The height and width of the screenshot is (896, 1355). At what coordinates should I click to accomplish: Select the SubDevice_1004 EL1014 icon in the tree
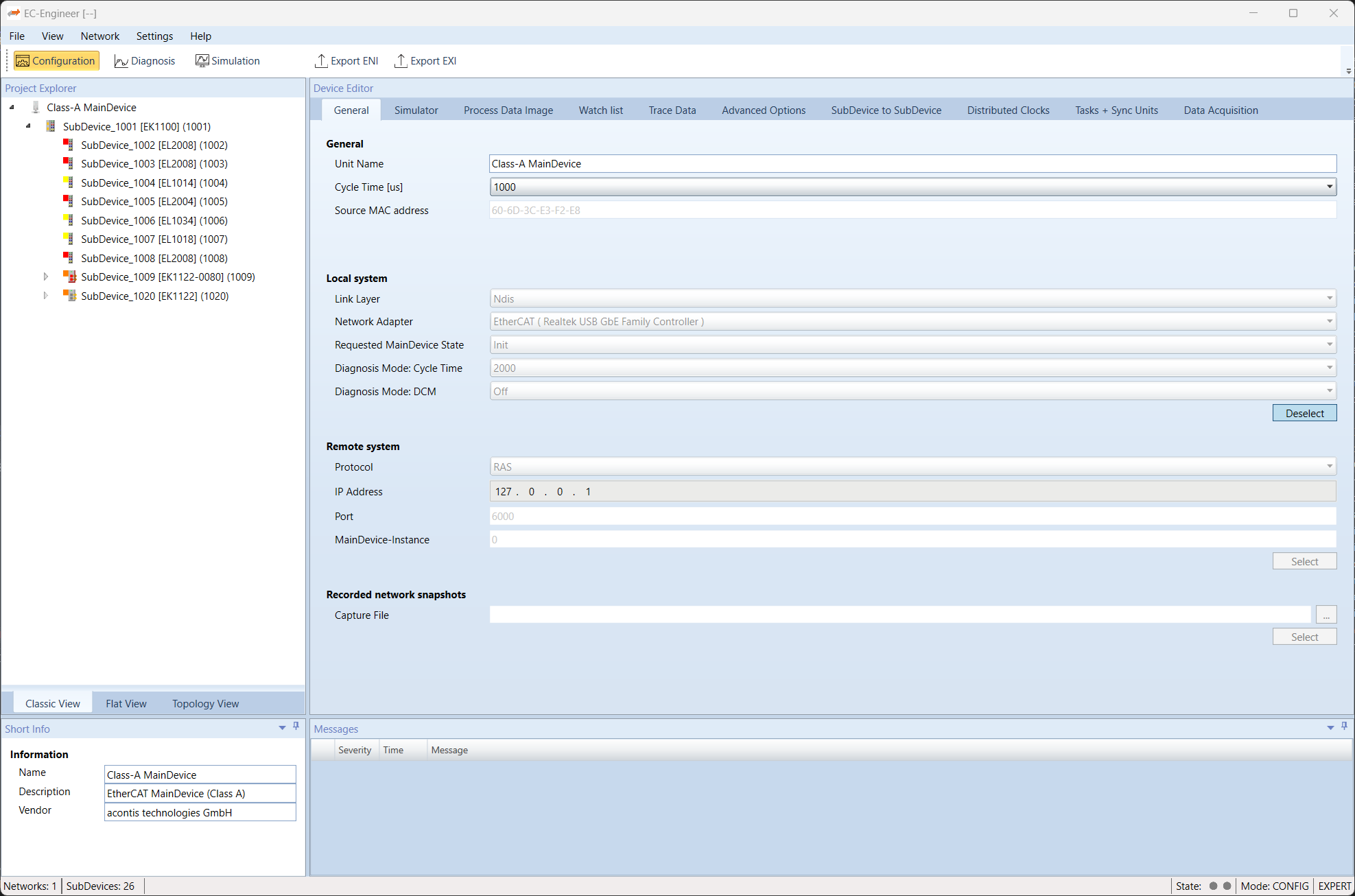pos(69,182)
